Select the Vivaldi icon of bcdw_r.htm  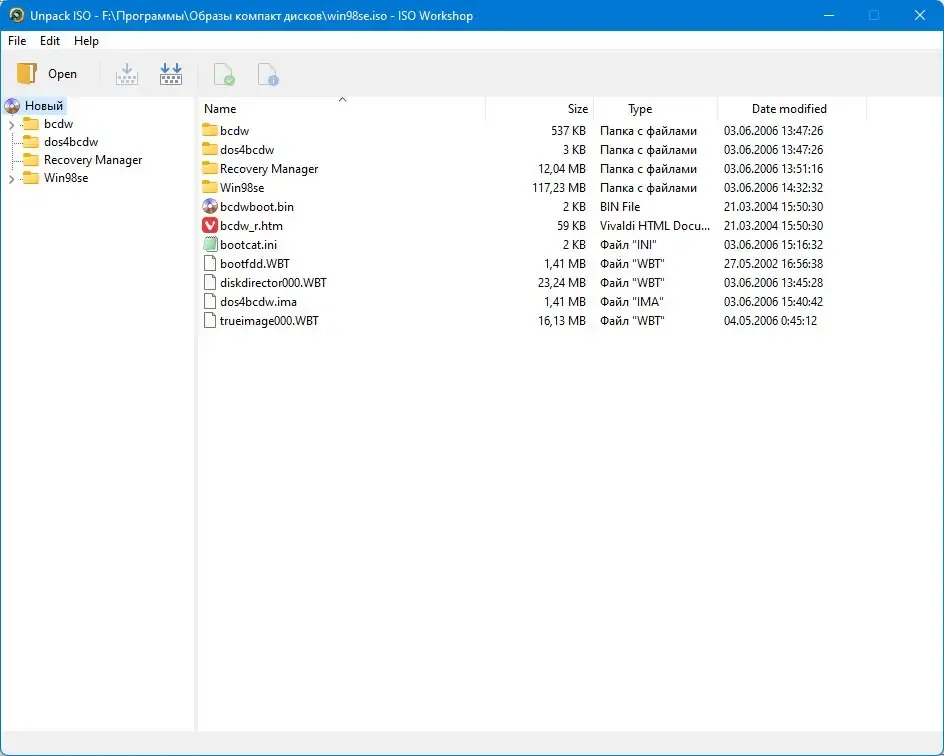pyautogui.click(x=210, y=226)
